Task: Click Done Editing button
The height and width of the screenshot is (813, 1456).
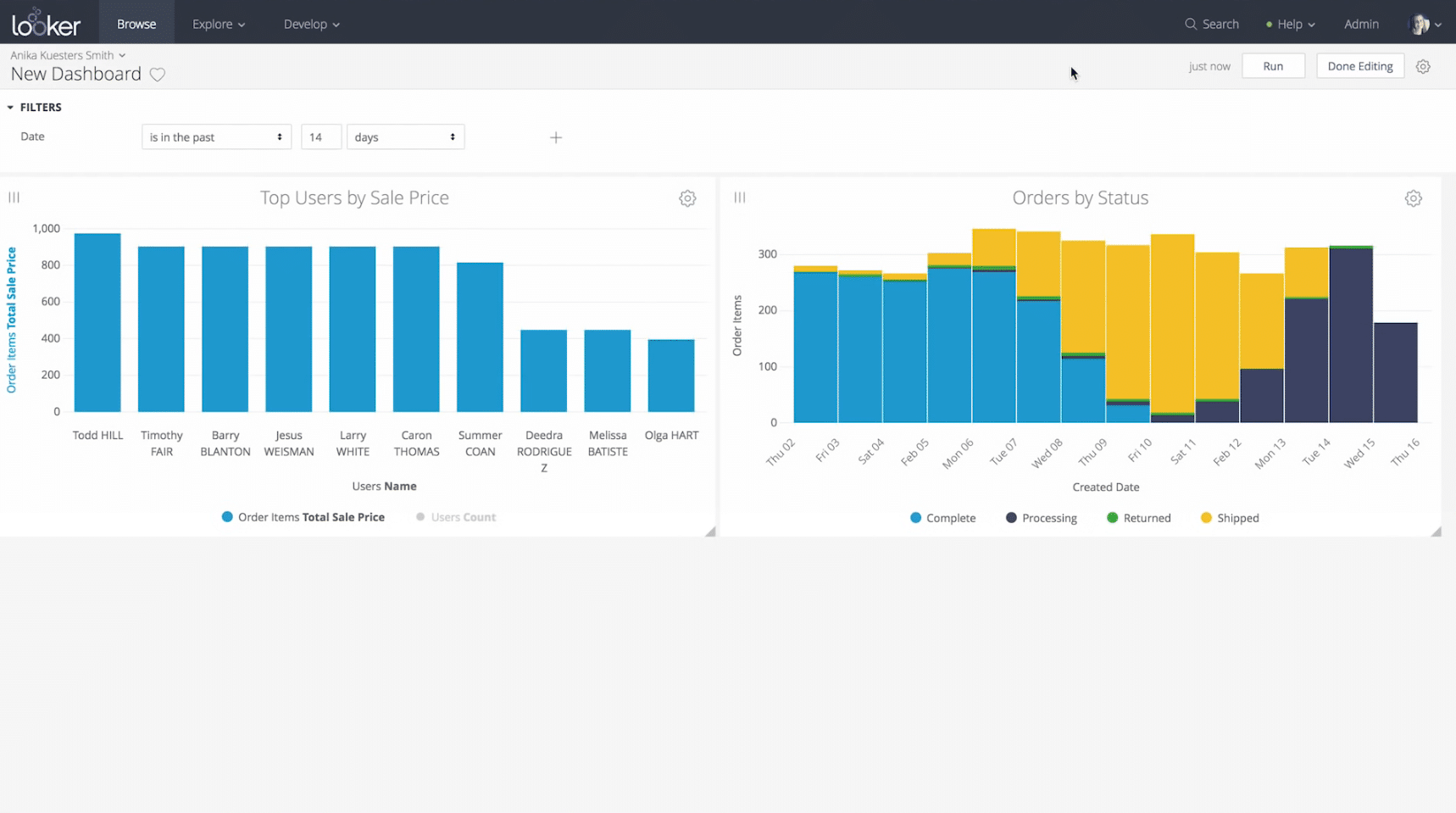Action: tap(1359, 66)
